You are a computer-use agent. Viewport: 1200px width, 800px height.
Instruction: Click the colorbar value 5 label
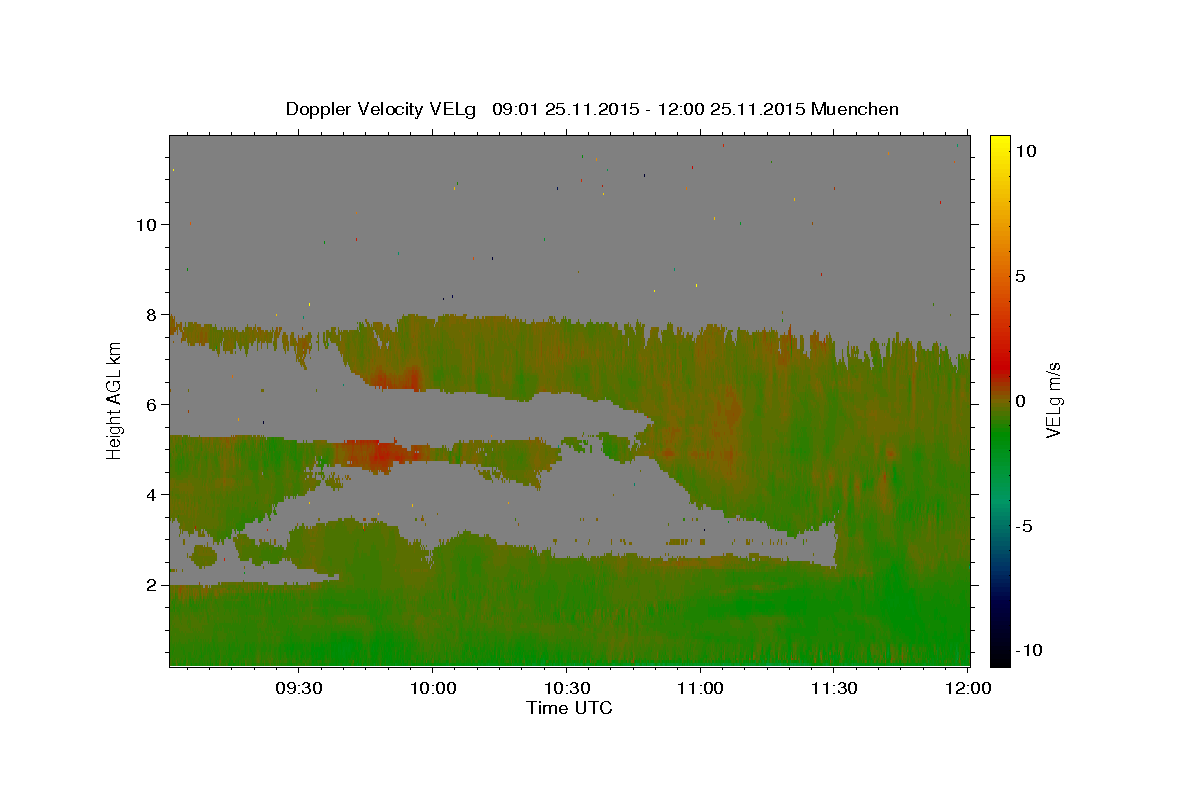coord(1020,276)
